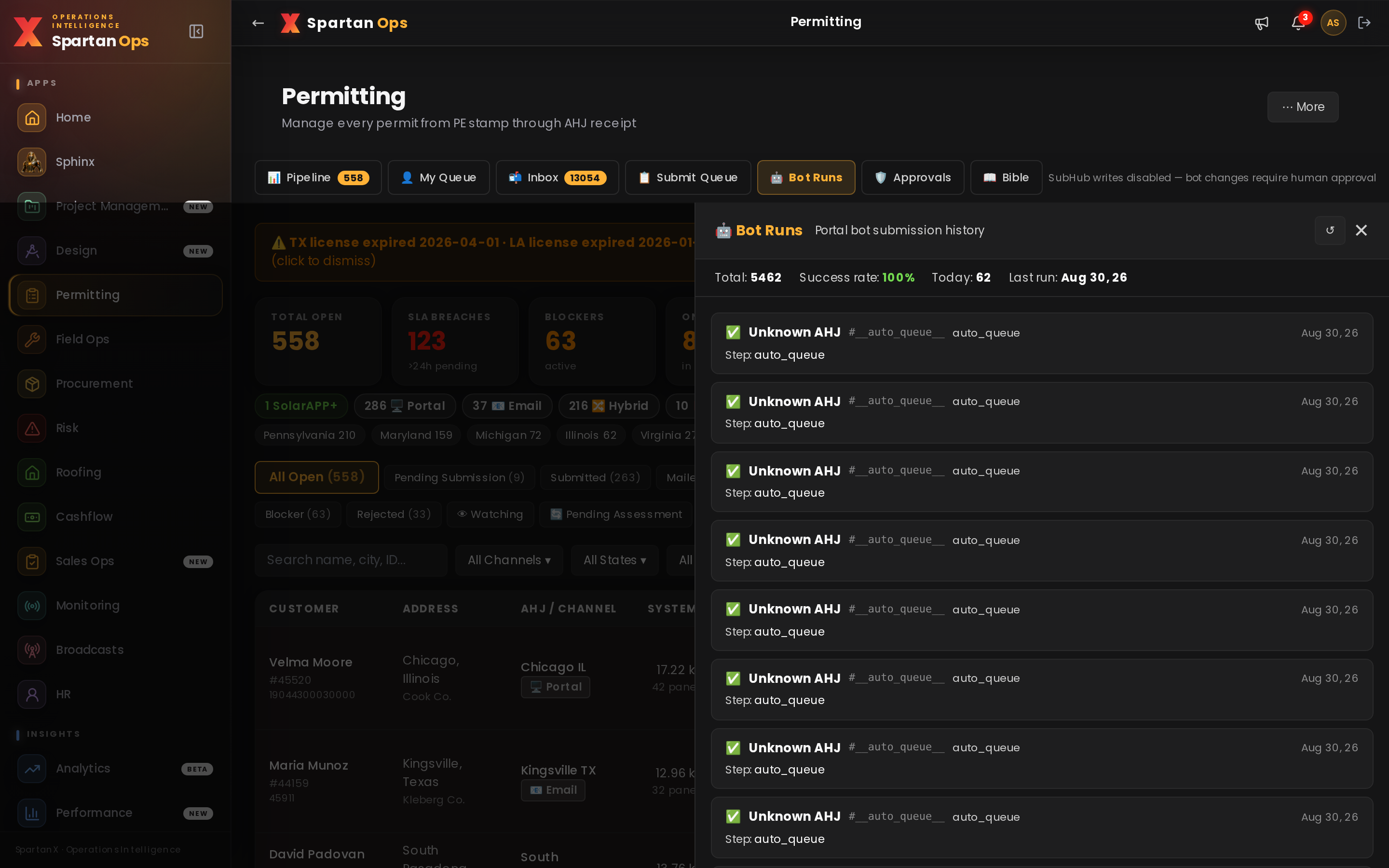The image size is (1389, 868).
Task: Filter by Submitted (263)
Action: [x=595, y=477]
